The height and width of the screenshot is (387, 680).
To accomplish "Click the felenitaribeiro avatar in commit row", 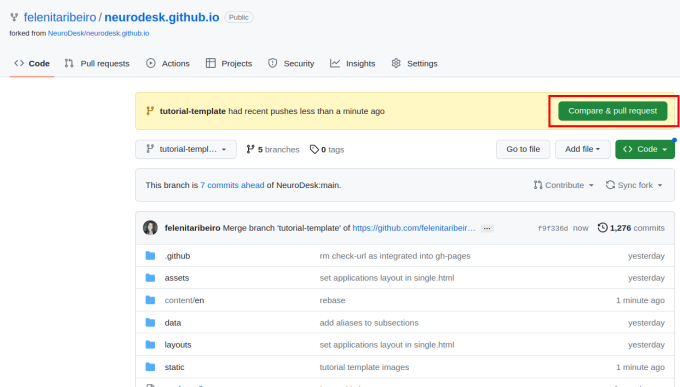I will click(150, 228).
